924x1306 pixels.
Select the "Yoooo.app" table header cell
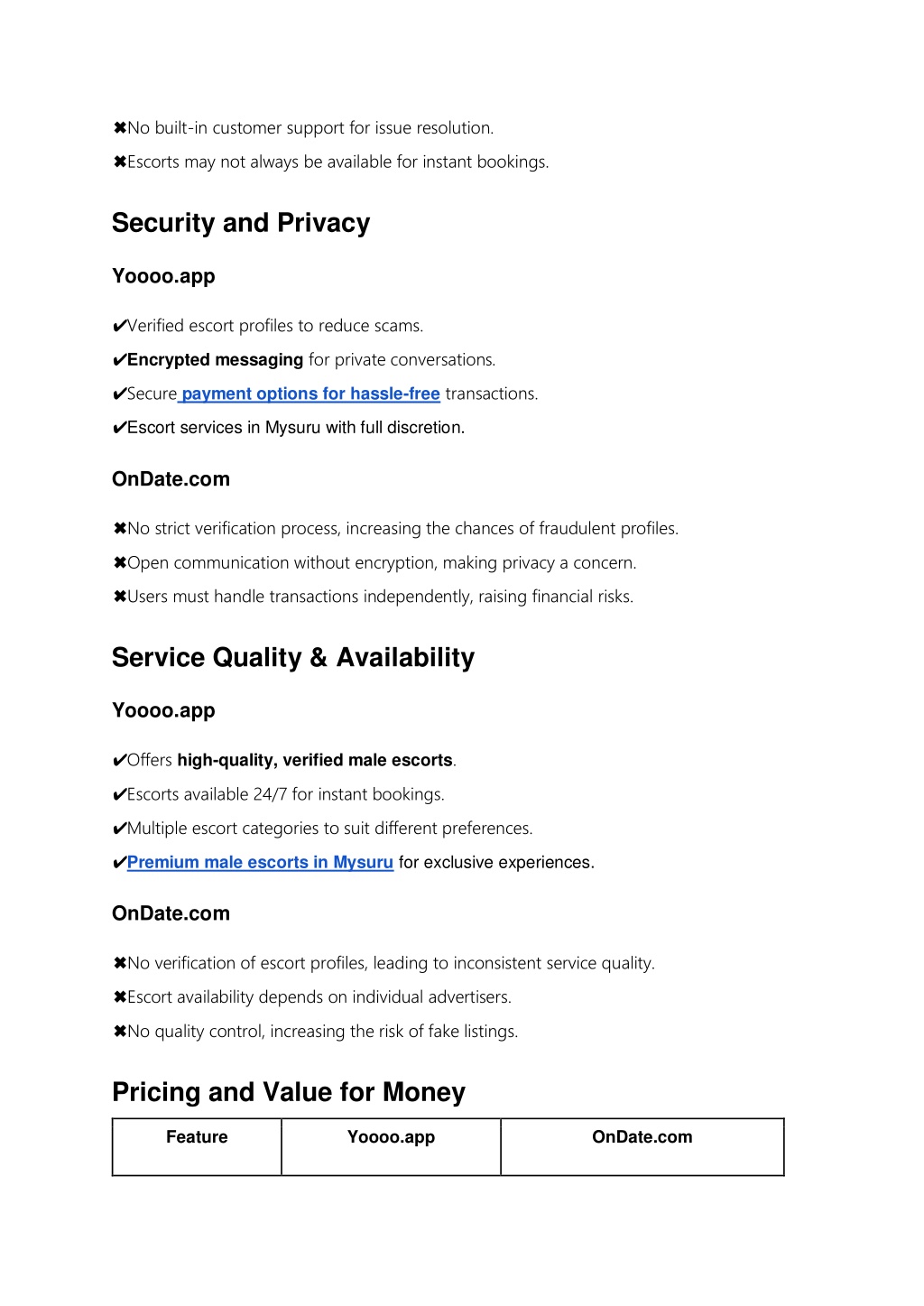392,1147
